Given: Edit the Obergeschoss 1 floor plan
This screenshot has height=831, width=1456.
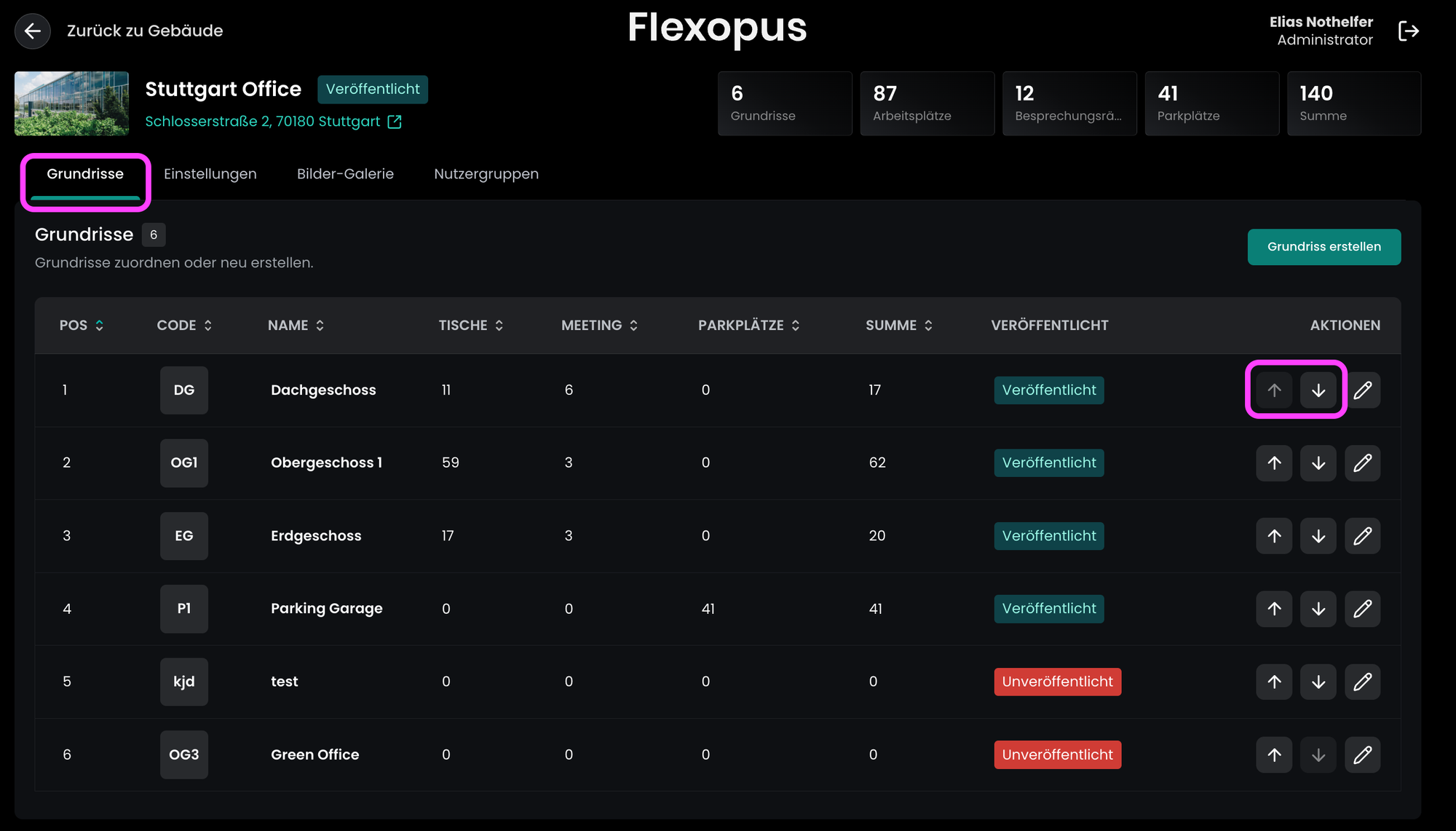Looking at the screenshot, I should coord(1362,463).
